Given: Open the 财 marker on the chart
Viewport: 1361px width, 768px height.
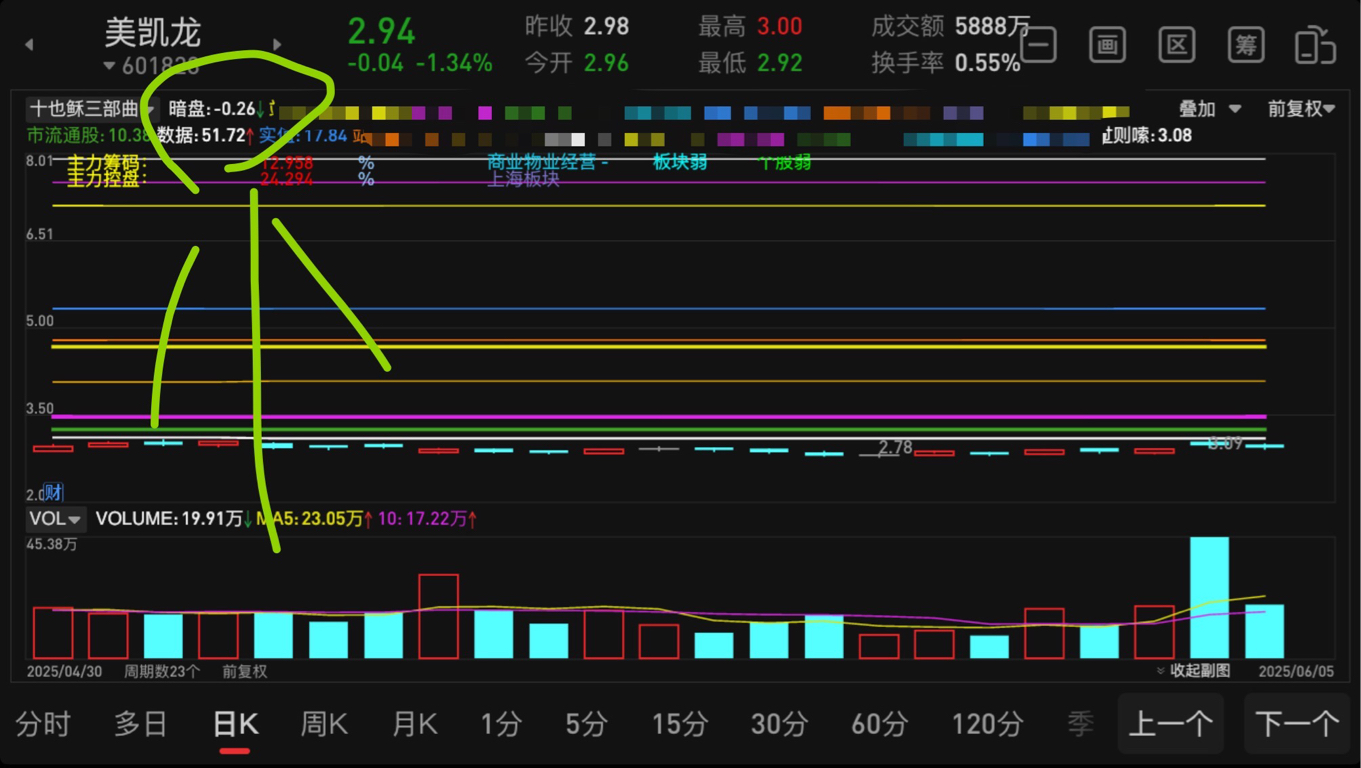Looking at the screenshot, I should point(53,491).
